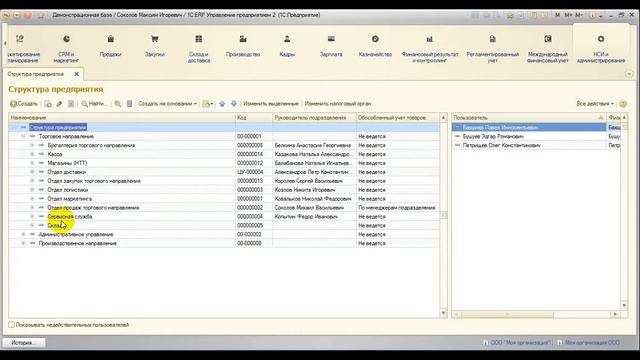This screenshot has height=360, width=640.
Task: Collapse the Структура предприятия root node
Action: (x=14, y=127)
